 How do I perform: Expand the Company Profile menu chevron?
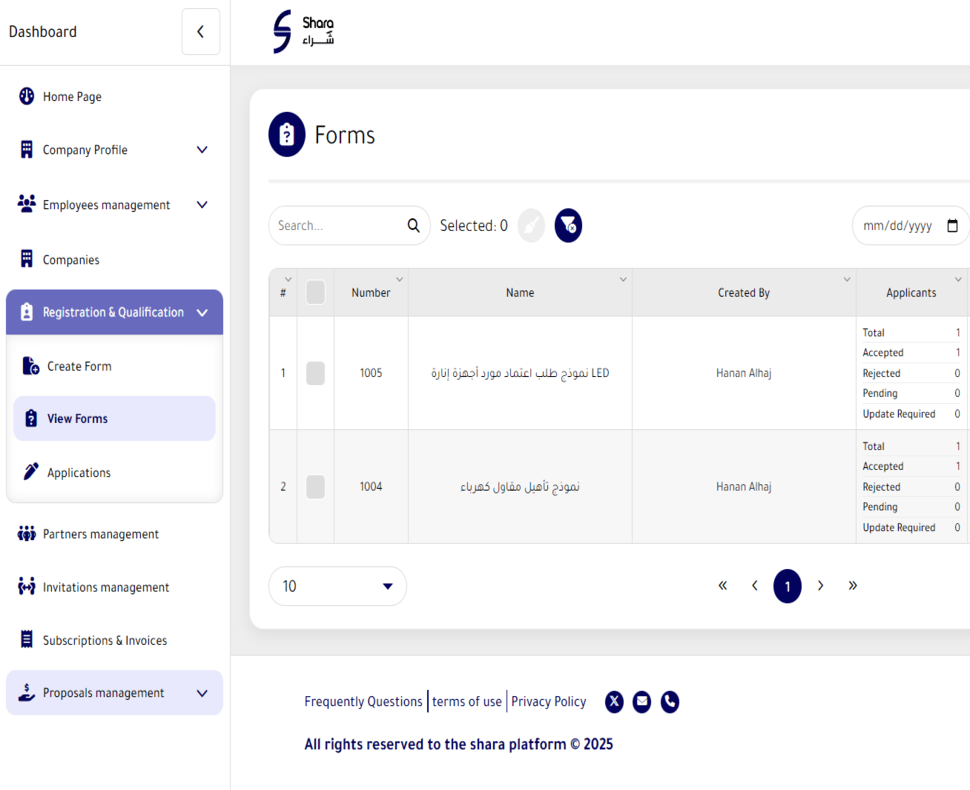[x=202, y=150]
